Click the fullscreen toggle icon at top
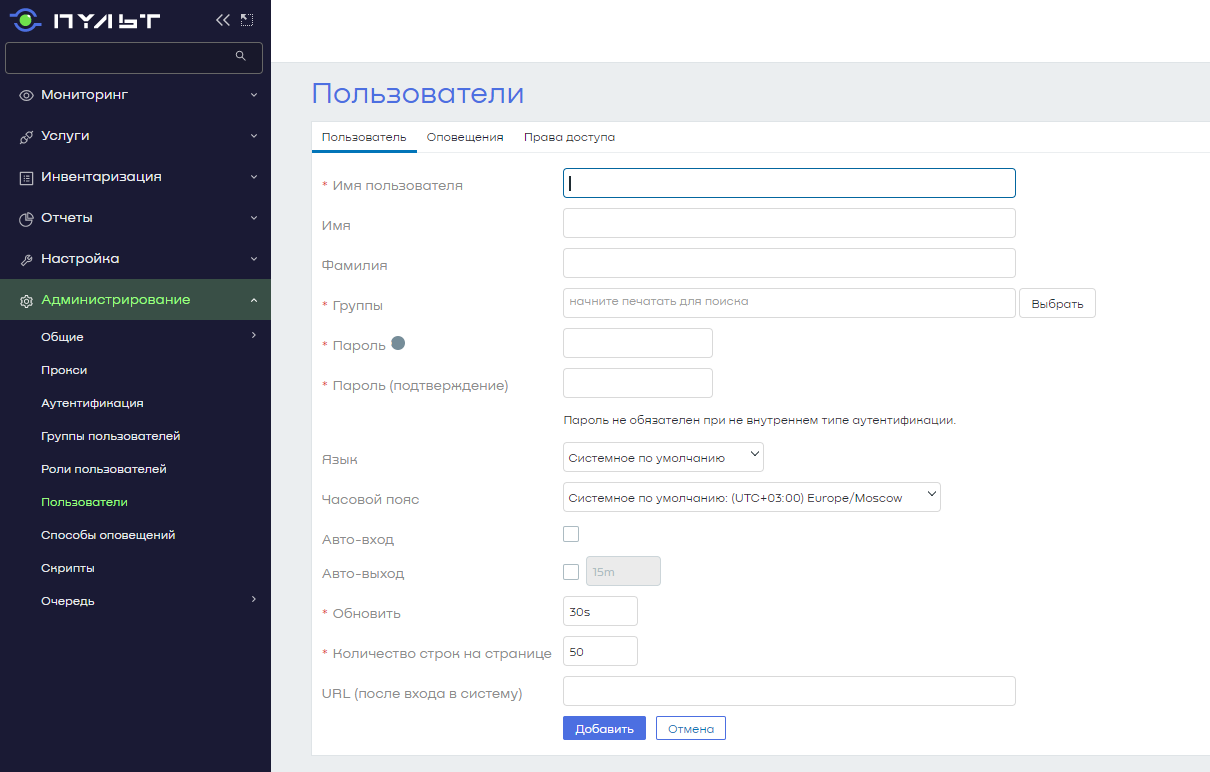Screen dimensions: 1210x772 245,18
